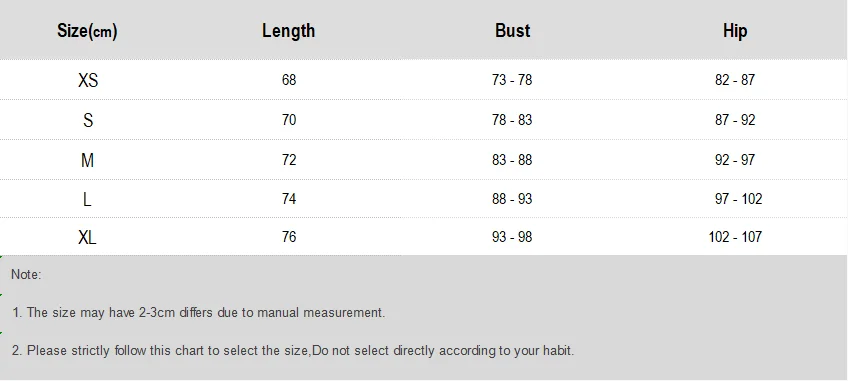Select the L size row label
The width and height of the screenshot is (848, 381).
click(x=87, y=200)
